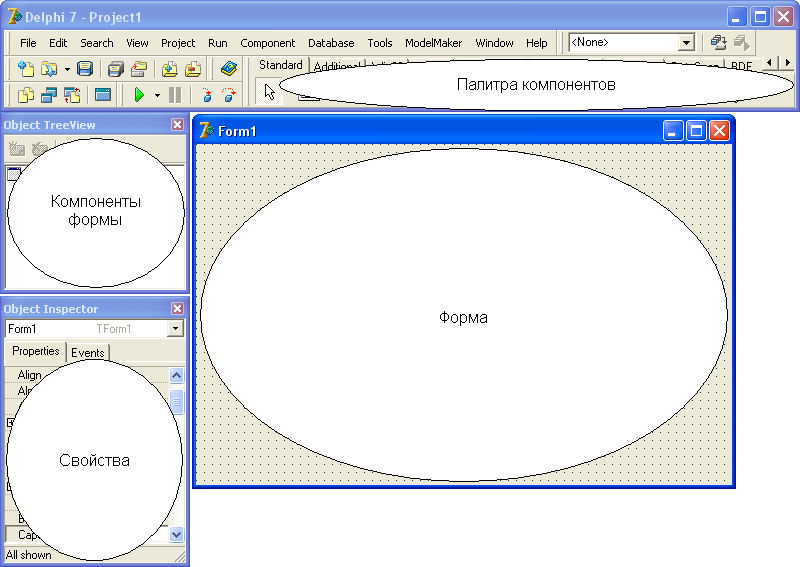Click the Open Project folder icon
Viewport: 800px width, 567px height.
[139, 69]
